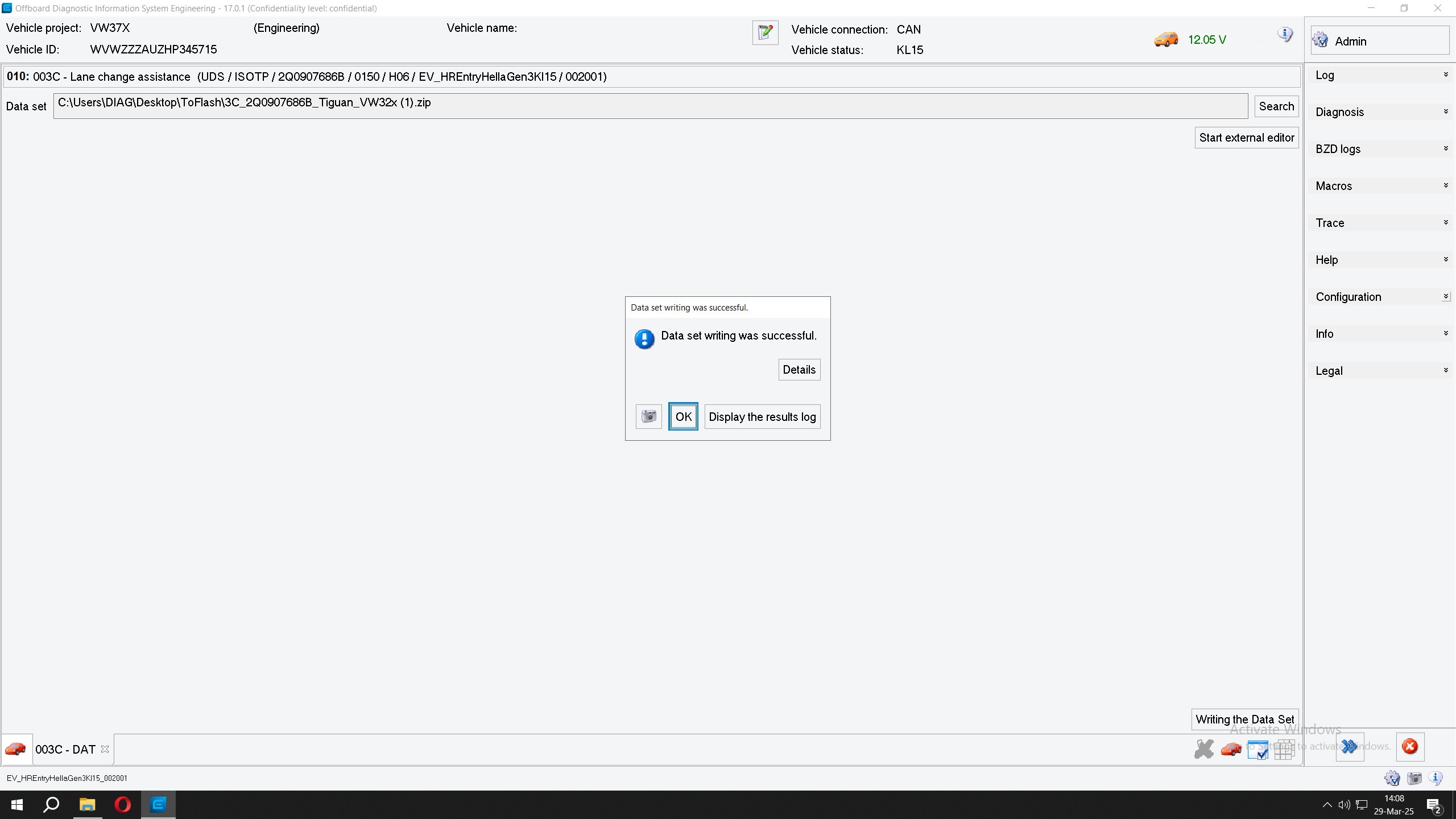
Task: Open Opera browser from taskbar
Action: pos(123,805)
